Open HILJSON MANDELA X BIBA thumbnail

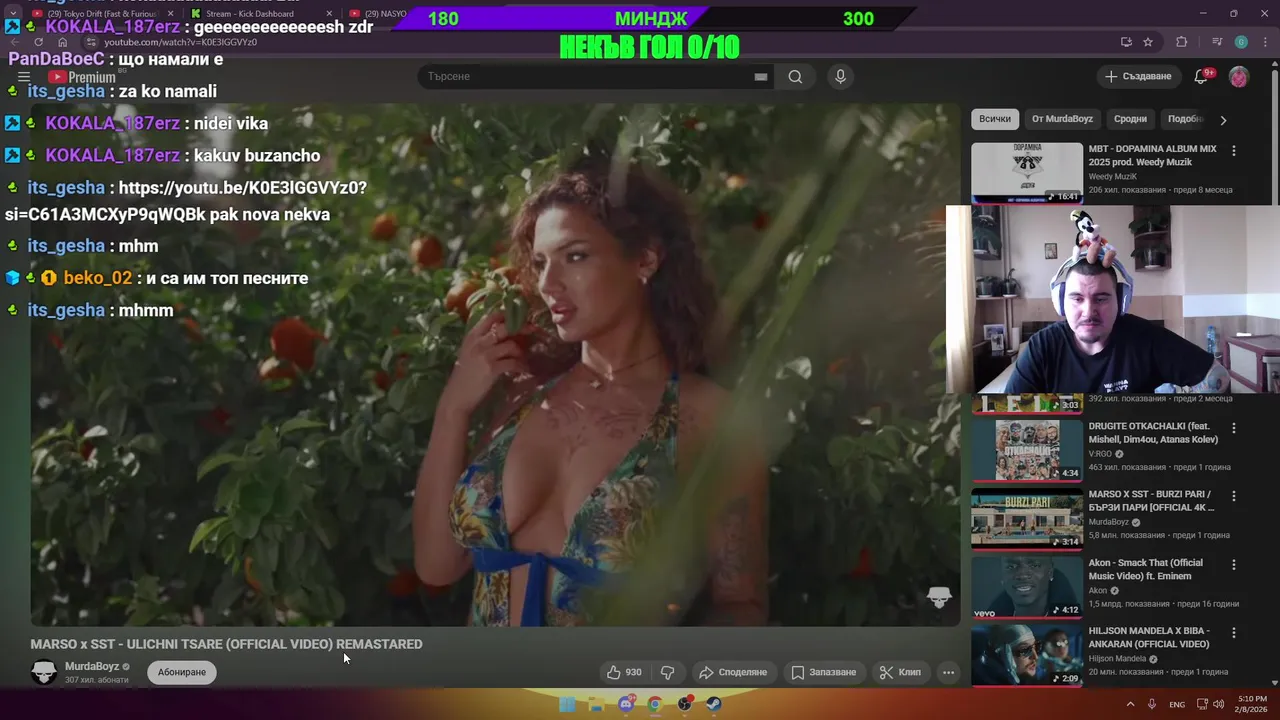coord(1027,654)
